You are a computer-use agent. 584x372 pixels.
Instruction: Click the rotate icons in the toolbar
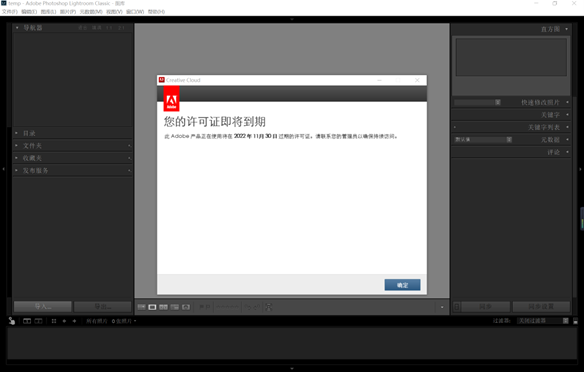(x=252, y=307)
